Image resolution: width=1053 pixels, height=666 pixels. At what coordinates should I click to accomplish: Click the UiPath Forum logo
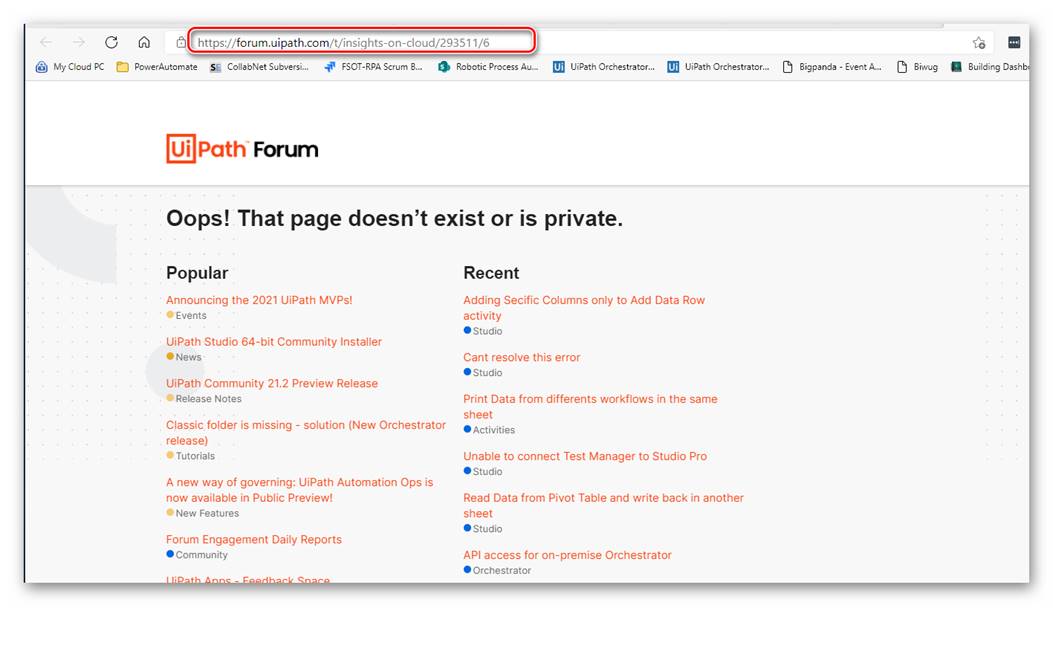coord(242,148)
